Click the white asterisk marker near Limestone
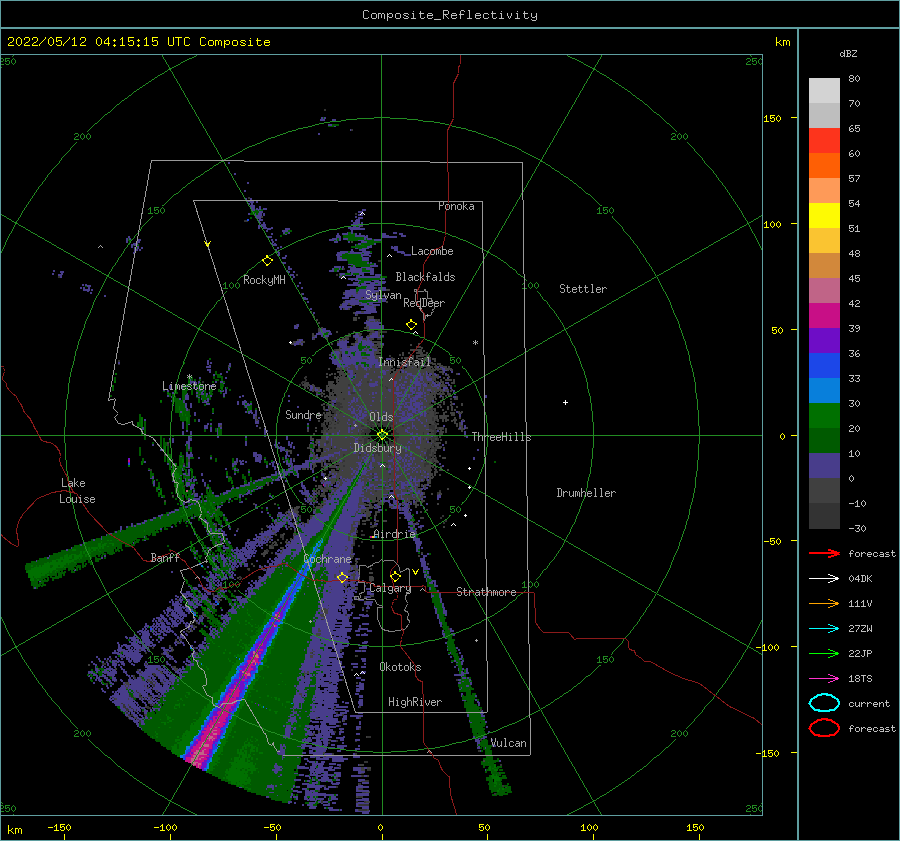The width and height of the screenshot is (900, 841). pos(189,377)
